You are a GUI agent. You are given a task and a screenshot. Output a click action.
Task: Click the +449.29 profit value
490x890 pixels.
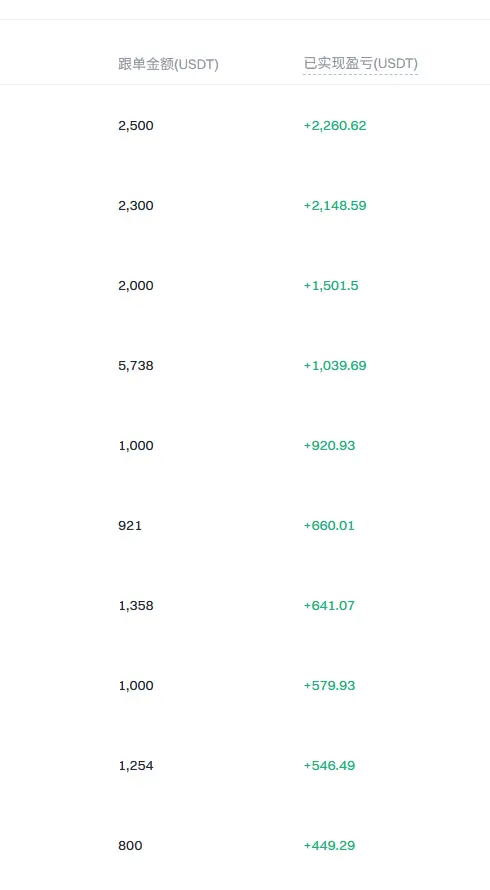tap(329, 846)
